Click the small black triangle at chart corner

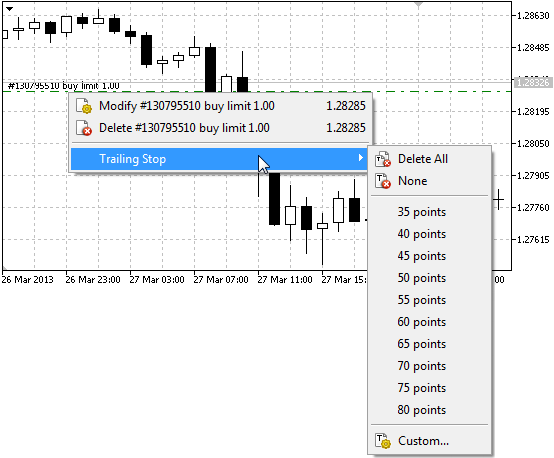[10, 9]
